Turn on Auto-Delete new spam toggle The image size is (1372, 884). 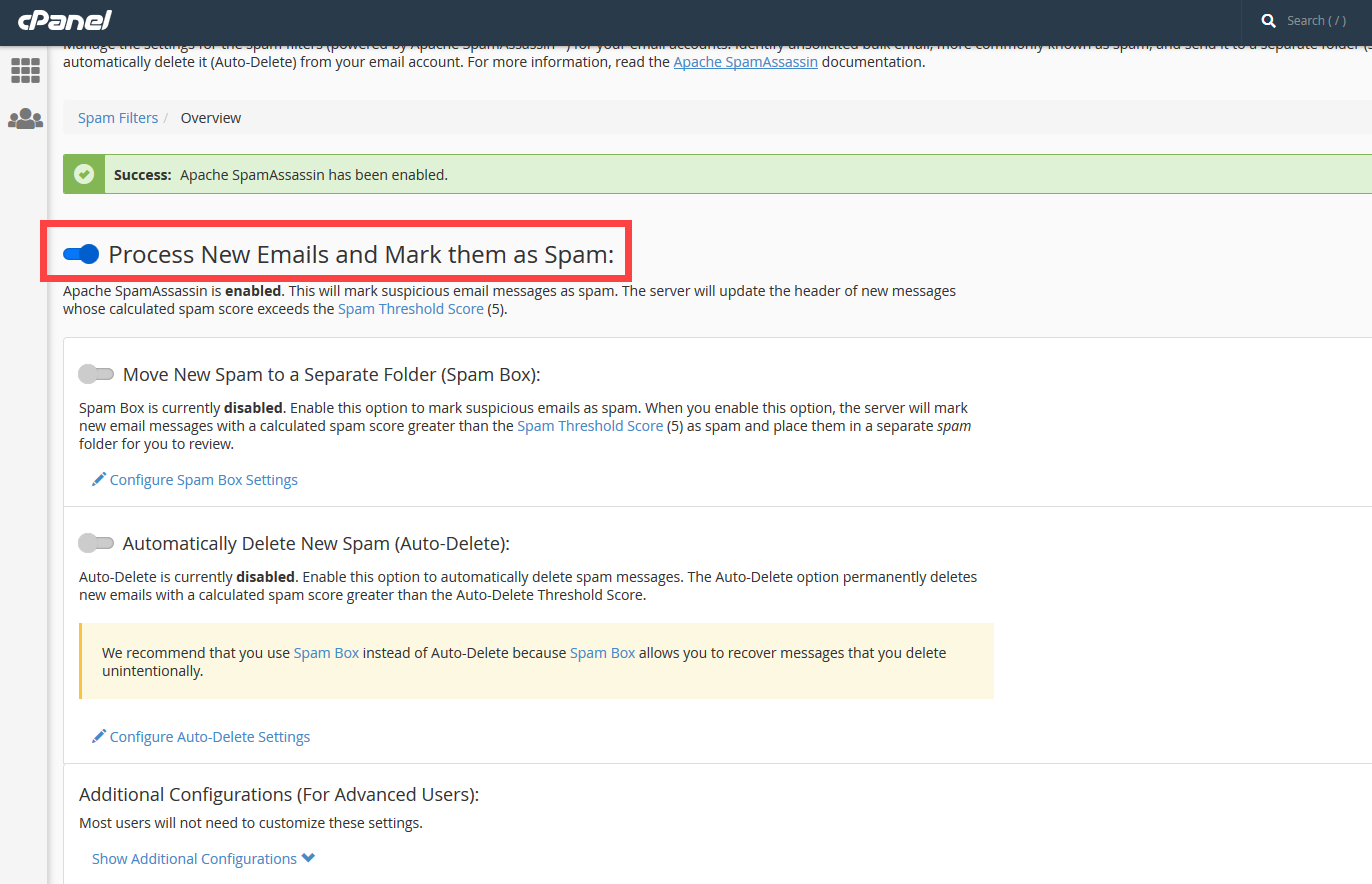tap(96, 543)
